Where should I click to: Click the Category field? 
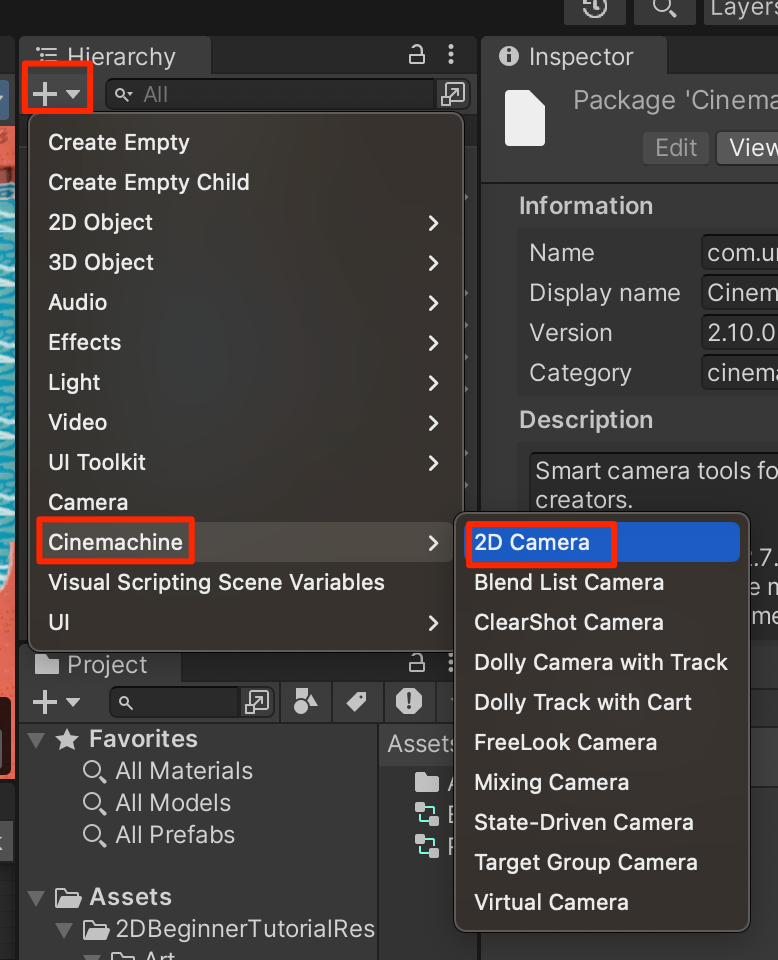click(739, 372)
